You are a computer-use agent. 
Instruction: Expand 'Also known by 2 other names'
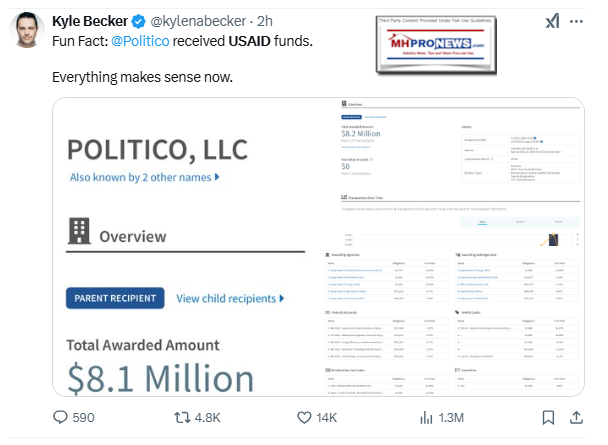[145, 177]
